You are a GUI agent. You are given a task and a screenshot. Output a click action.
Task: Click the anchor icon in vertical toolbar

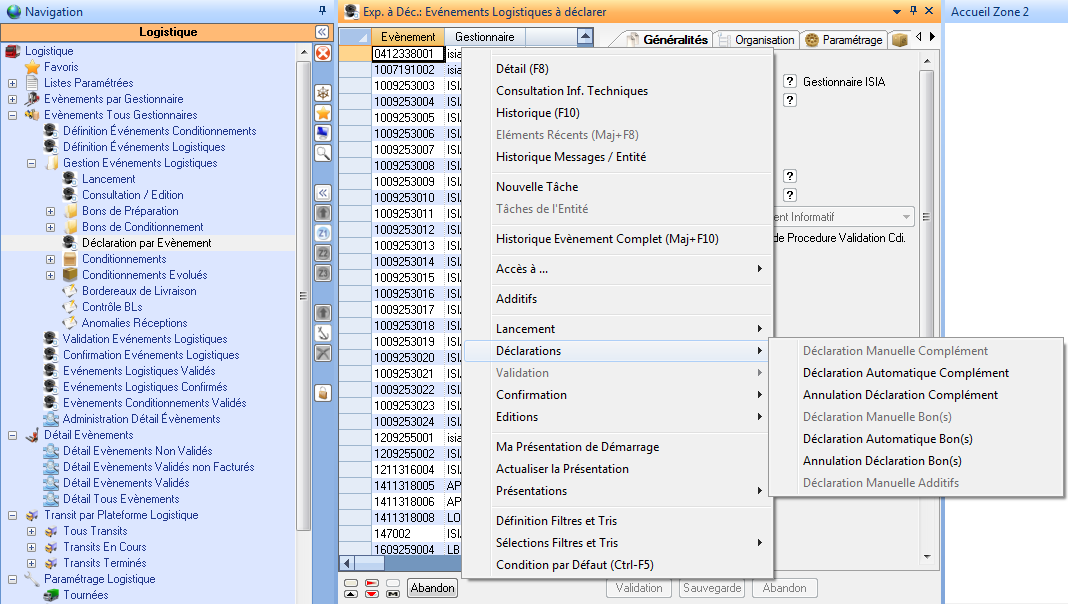(323, 333)
